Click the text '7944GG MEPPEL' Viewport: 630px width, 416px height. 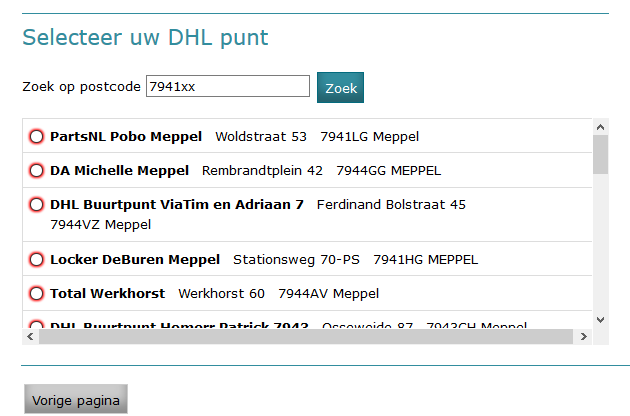click(x=389, y=171)
